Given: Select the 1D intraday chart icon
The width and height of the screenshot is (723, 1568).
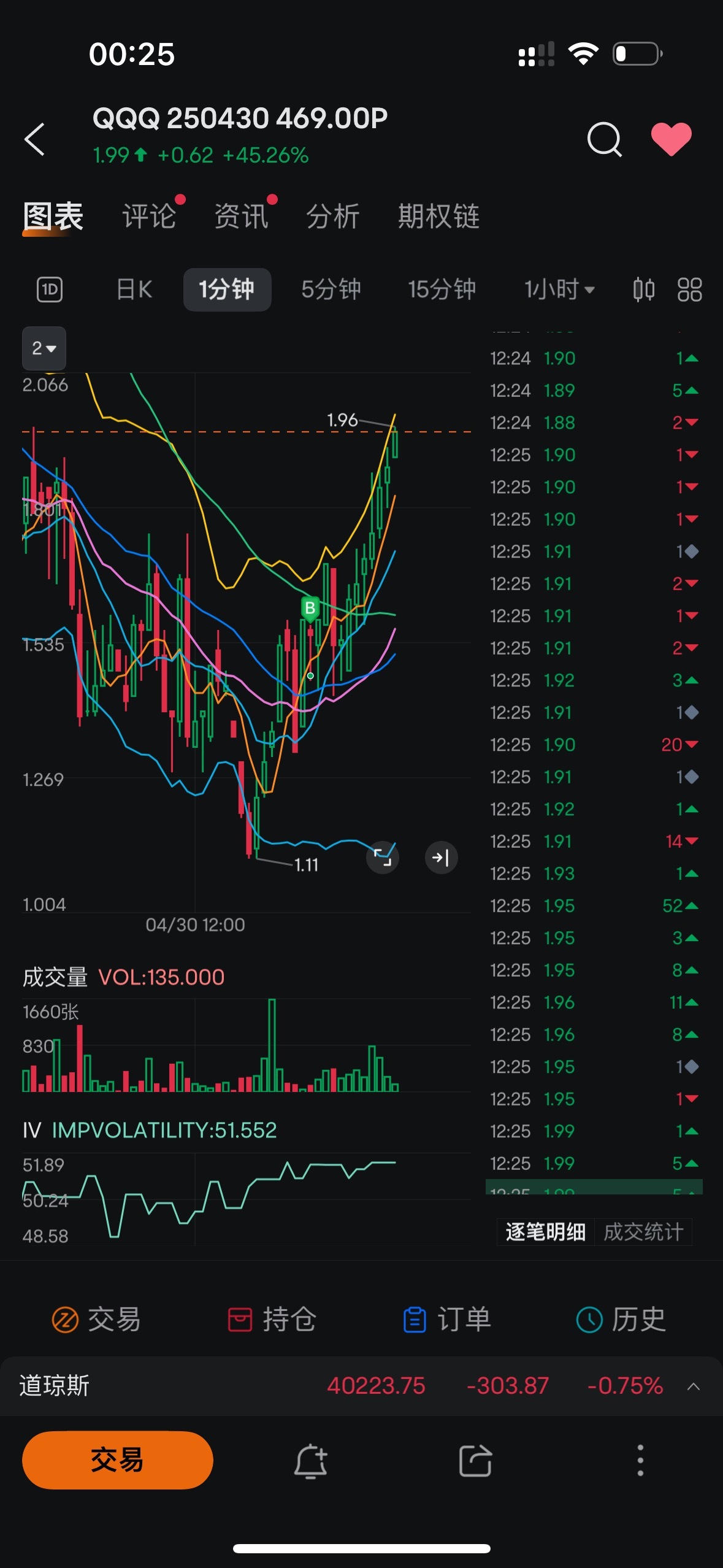Looking at the screenshot, I should [50, 290].
